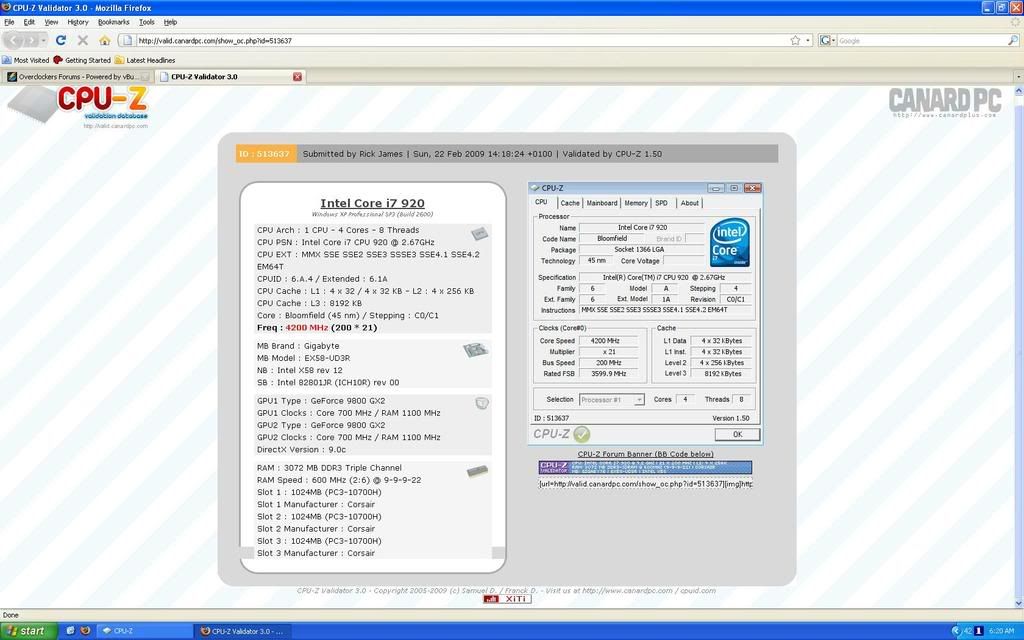Click the Canard PC logo

click(x=944, y=101)
